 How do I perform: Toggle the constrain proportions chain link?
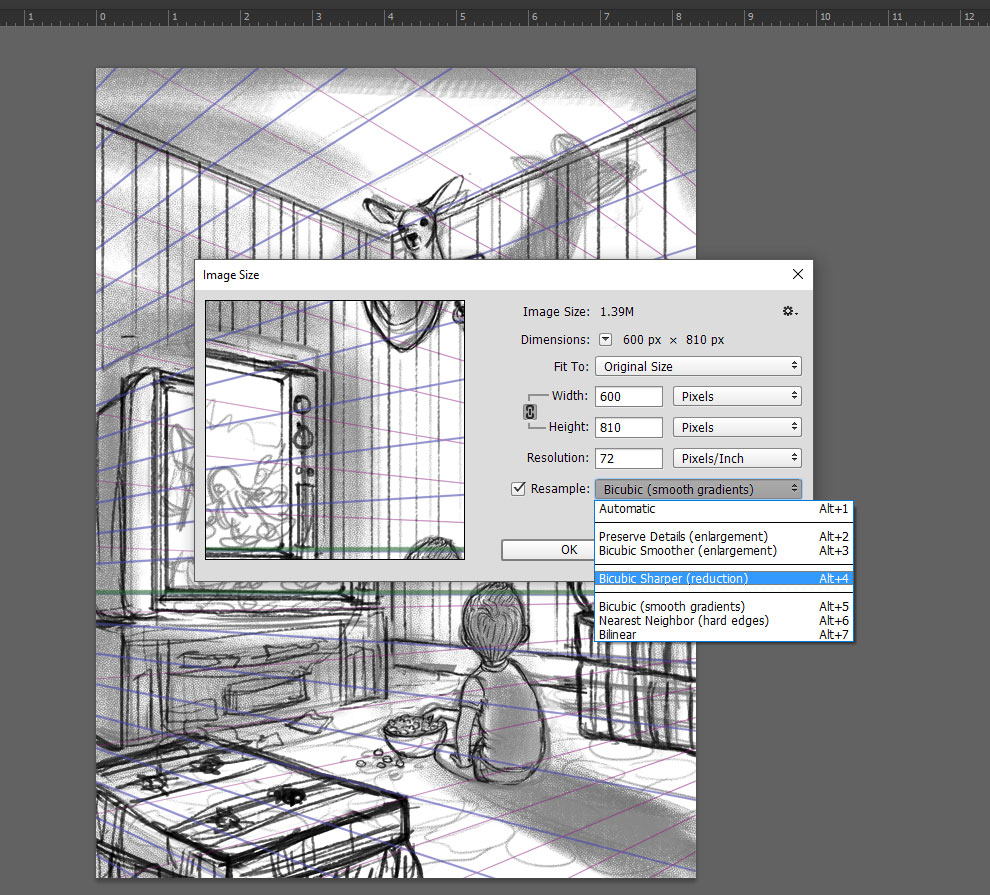[531, 412]
